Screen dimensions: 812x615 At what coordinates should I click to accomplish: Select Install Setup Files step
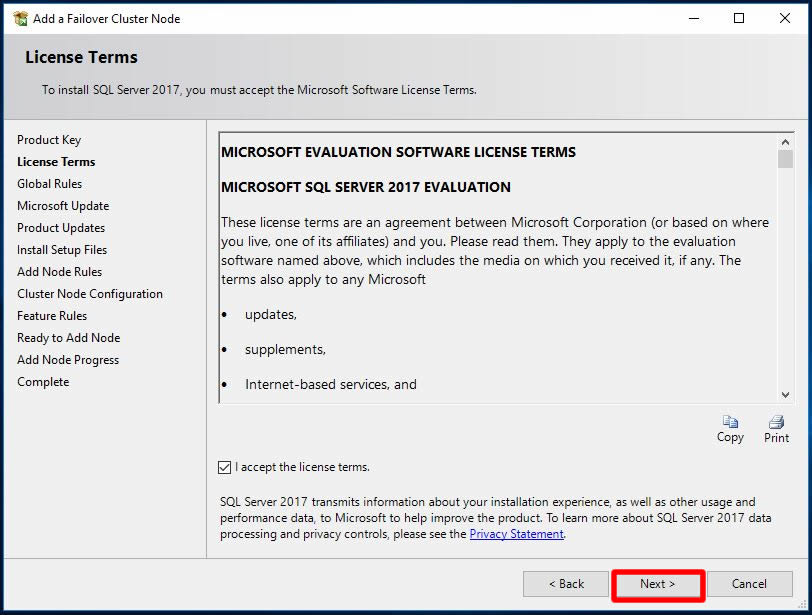click(x=62, y=250)
